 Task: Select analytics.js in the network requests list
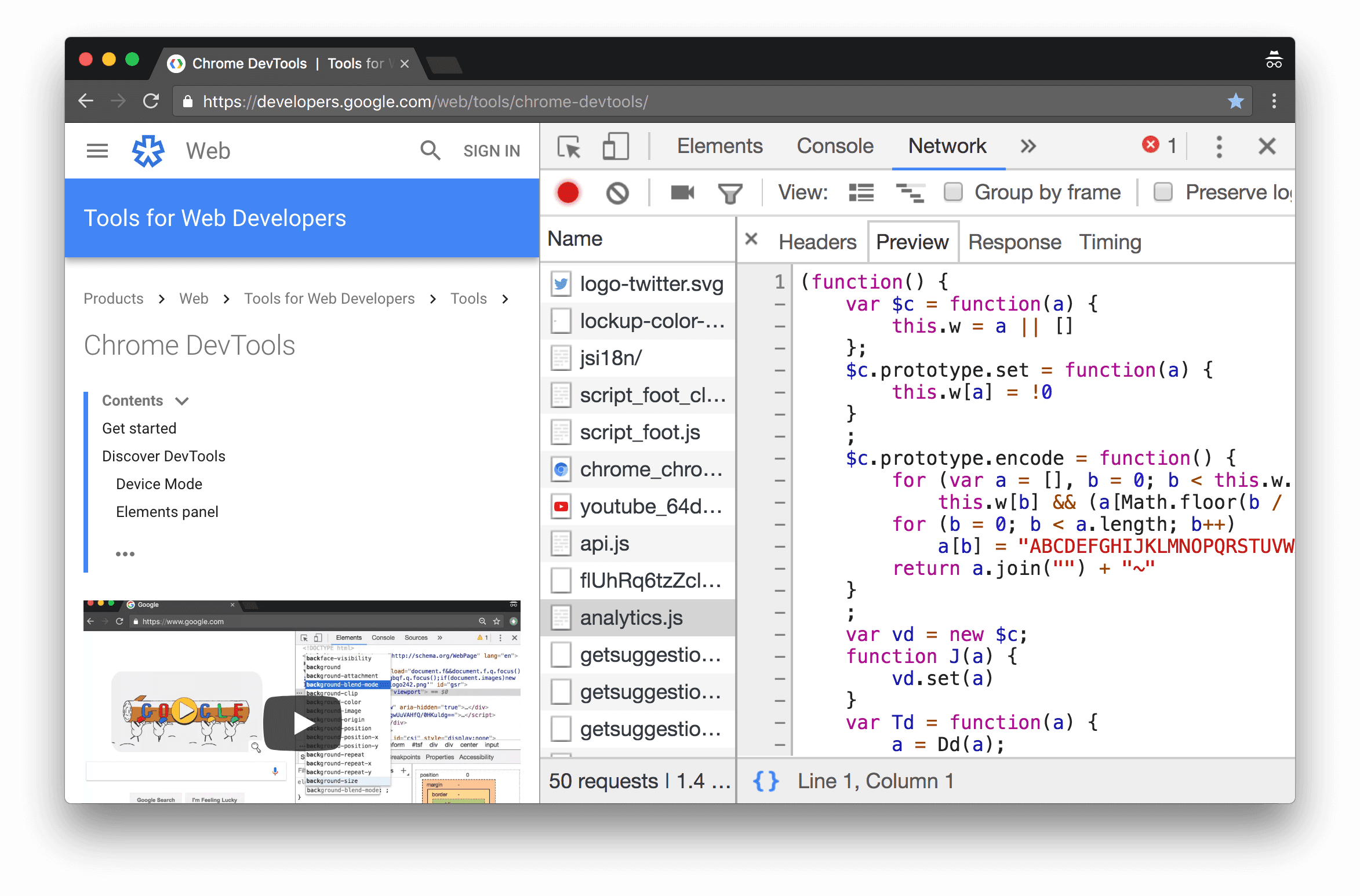[629, 617]
